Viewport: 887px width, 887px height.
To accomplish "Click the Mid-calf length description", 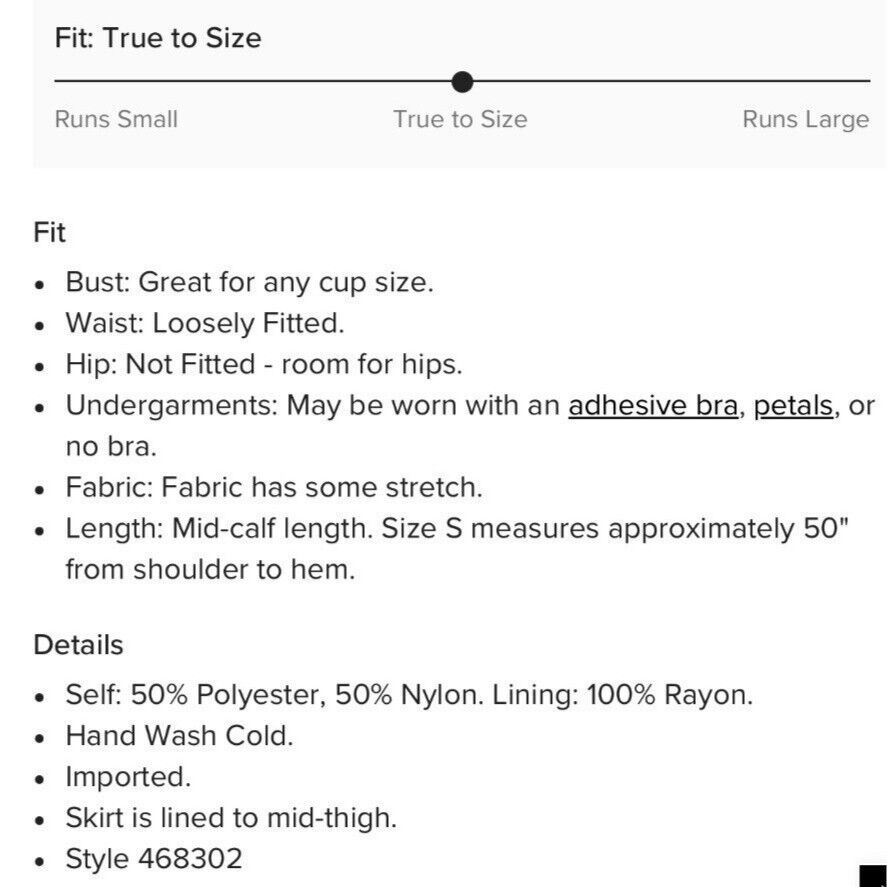I will pos(457,549).
